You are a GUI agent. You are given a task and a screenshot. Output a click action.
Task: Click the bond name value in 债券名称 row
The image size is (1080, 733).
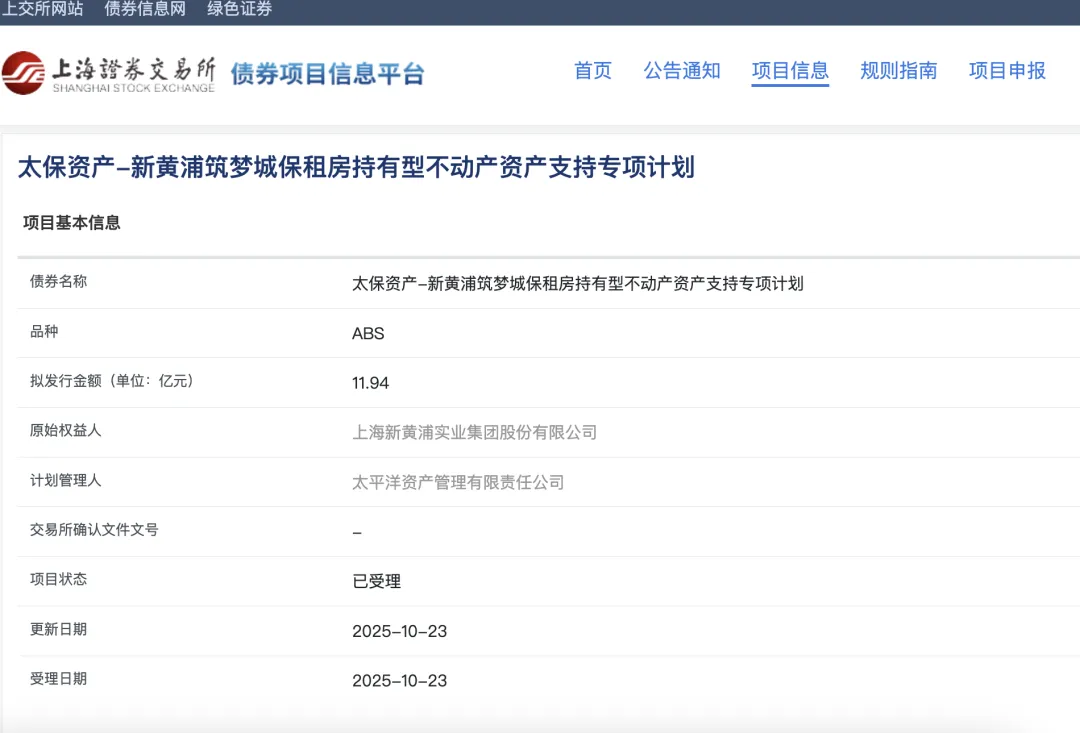click(x=577, y=283)
